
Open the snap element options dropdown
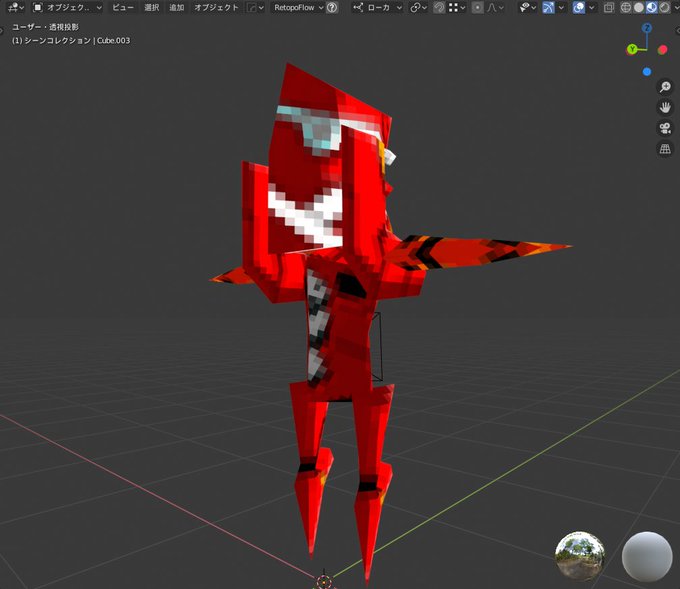[x=457, y=7]
